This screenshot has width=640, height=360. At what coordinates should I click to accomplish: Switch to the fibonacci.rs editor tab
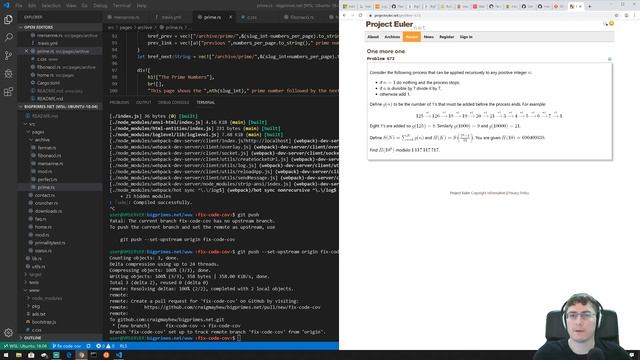click(302, 17)
